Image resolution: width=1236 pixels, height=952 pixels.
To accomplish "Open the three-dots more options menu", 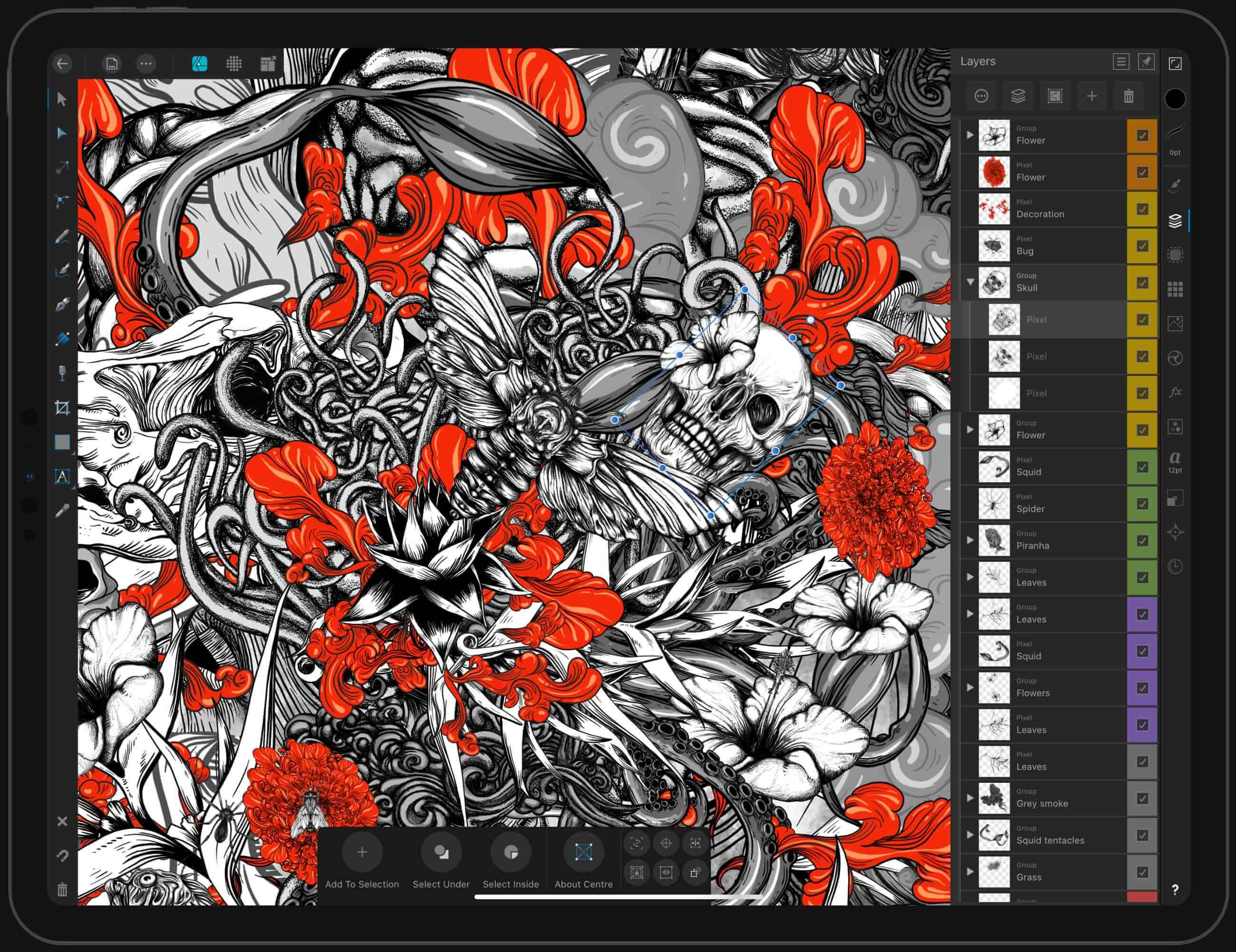I will point(146,63).
